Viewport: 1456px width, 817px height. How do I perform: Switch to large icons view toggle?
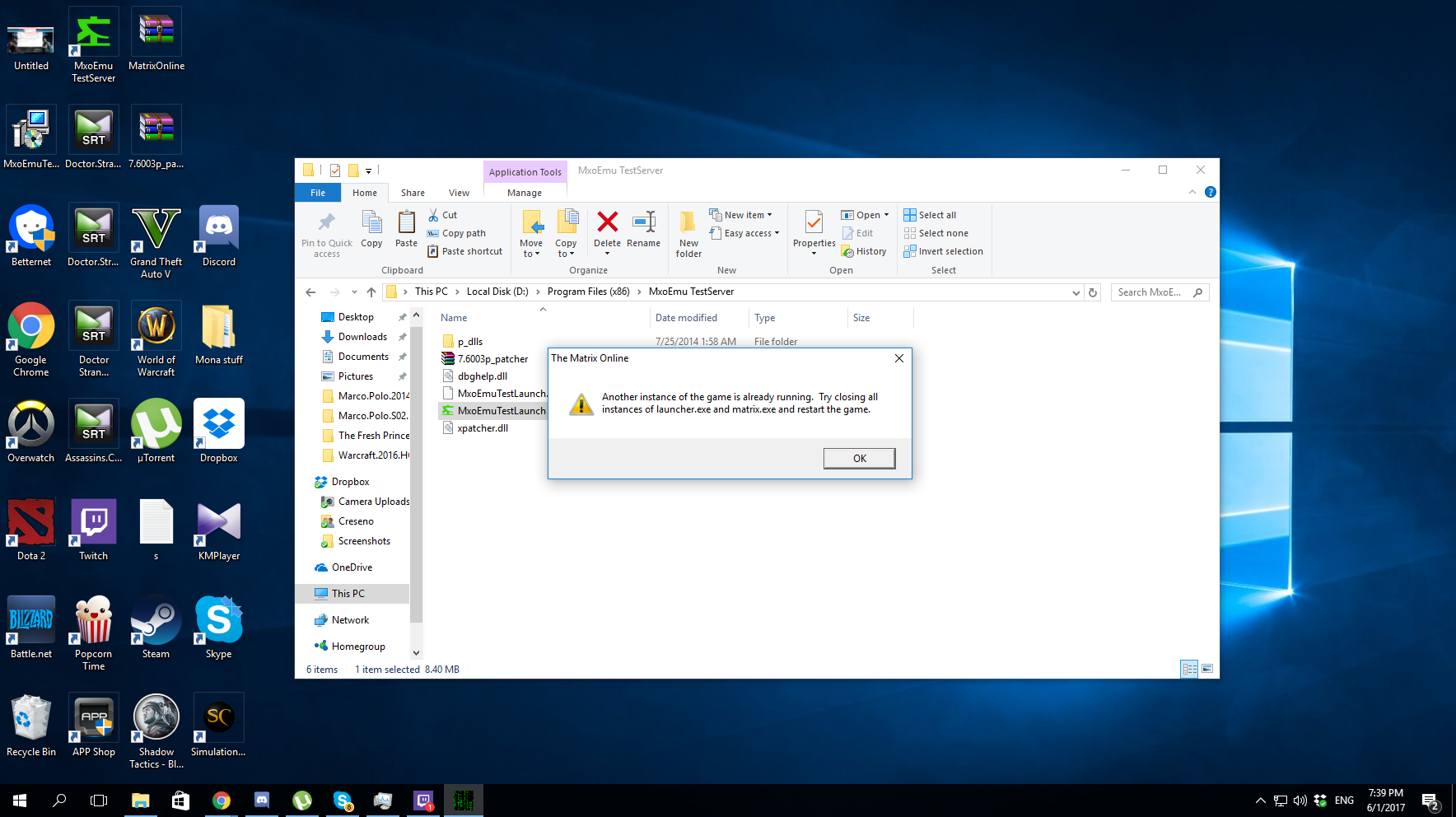1207,669
